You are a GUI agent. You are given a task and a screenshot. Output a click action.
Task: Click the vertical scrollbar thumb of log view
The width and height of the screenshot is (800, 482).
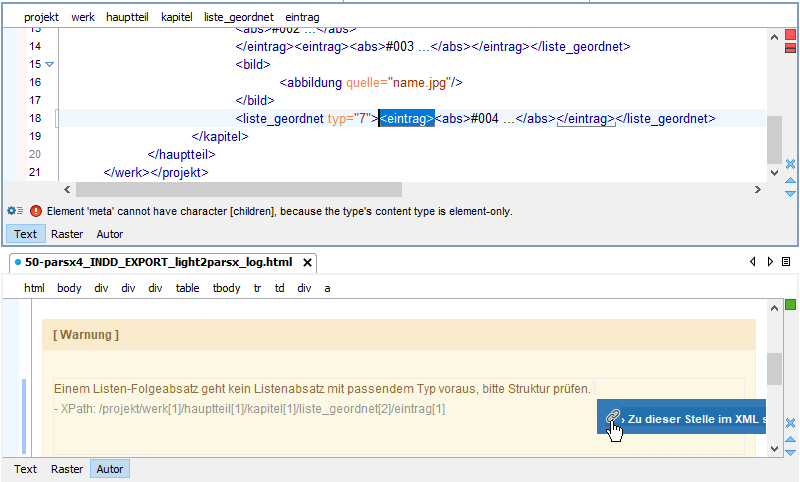pyautogui.click(x=774, y=368)
